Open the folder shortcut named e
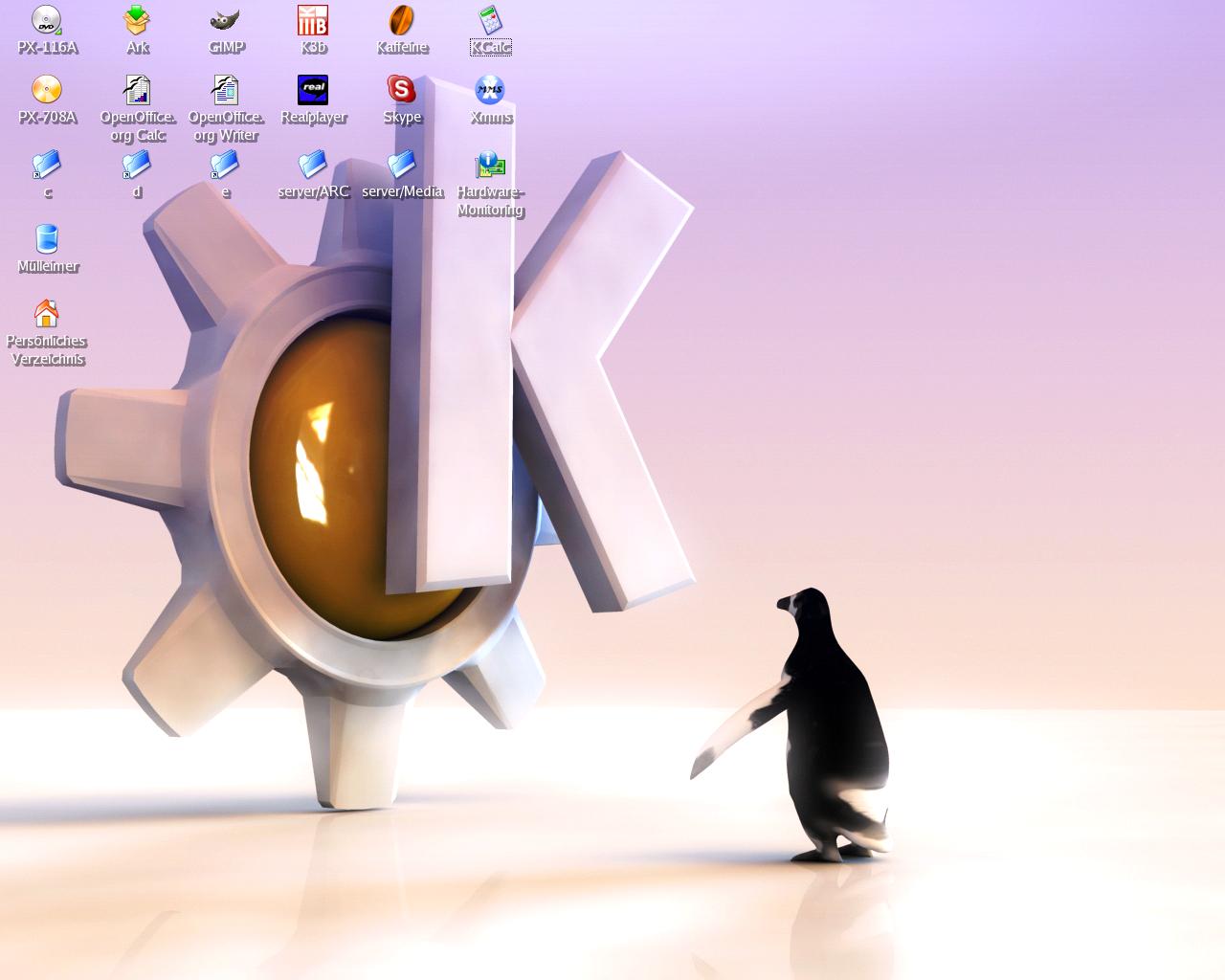1225x980 pixels. (225, 165)
